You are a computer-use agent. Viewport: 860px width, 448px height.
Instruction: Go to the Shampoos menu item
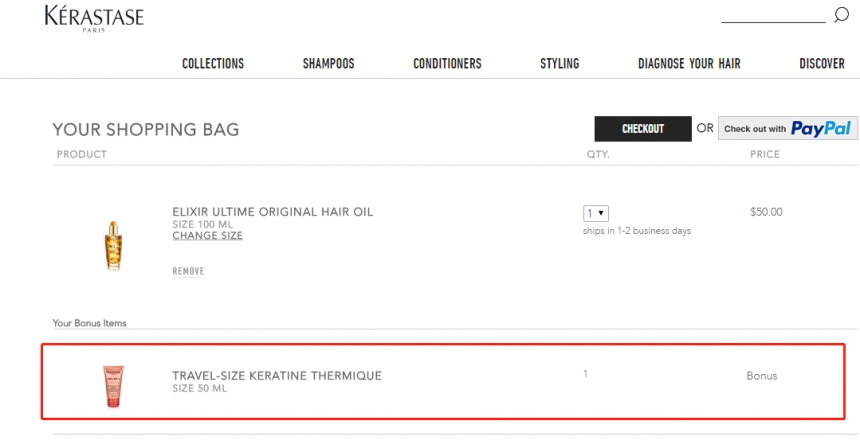tap(328, 63)
